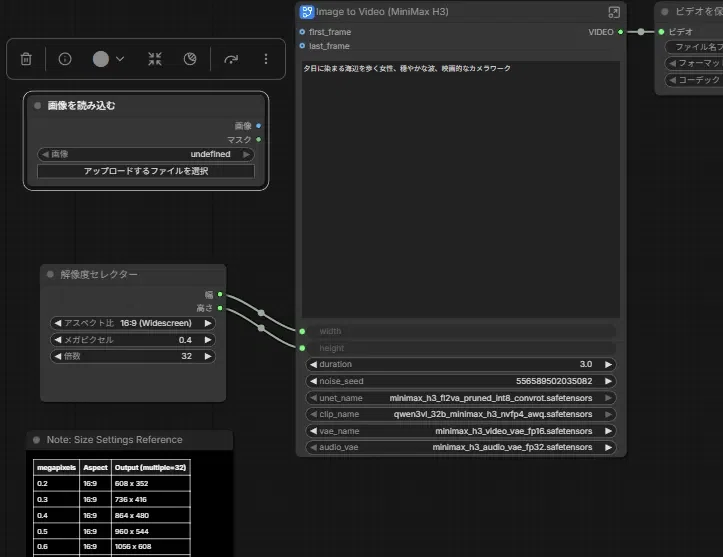Open vae_name model dropdown
Viewport: 723px width, 557px height.
point(461,431)
